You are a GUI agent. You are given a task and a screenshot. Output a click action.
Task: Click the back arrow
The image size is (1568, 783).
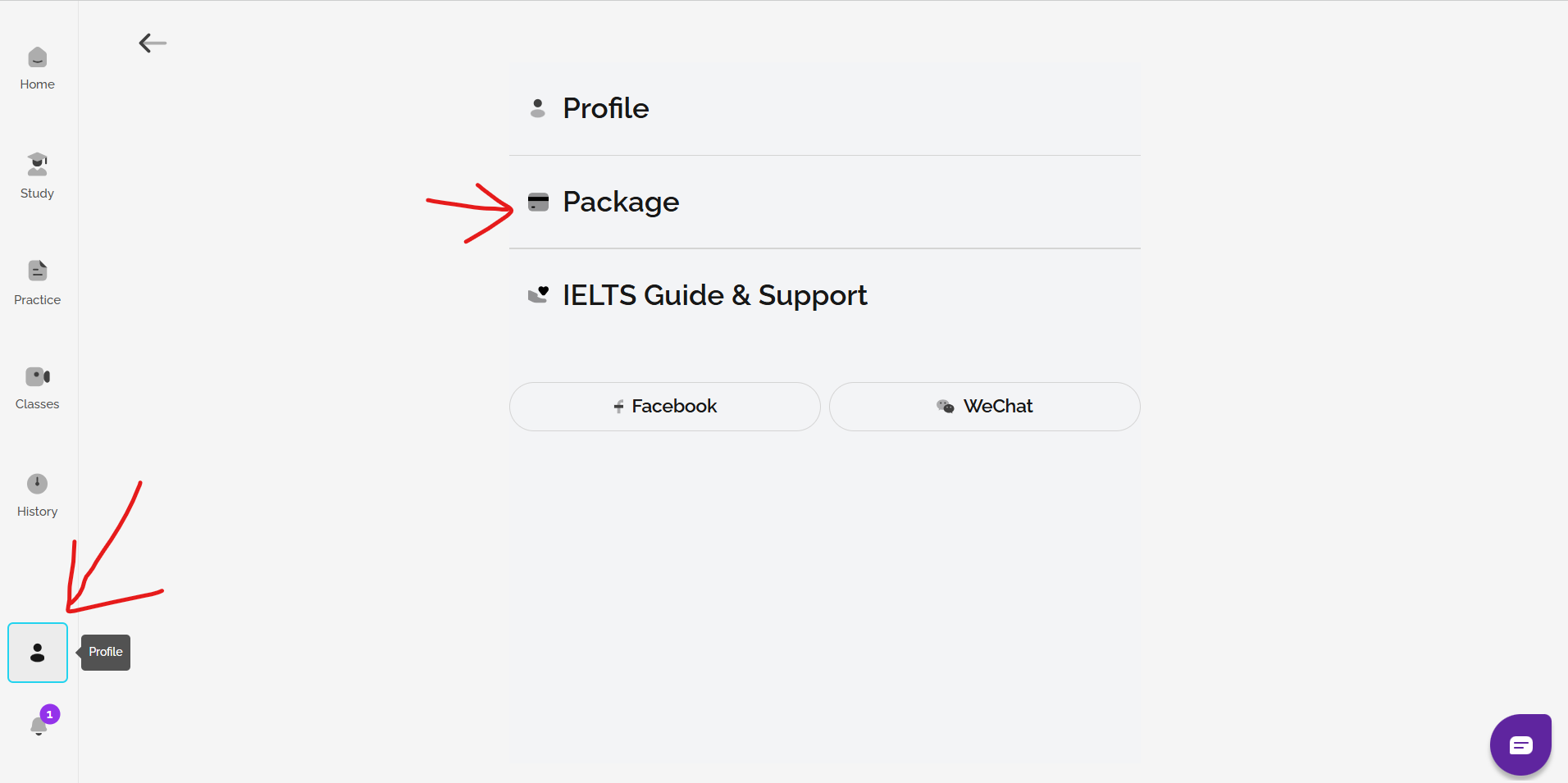(153, 43)
